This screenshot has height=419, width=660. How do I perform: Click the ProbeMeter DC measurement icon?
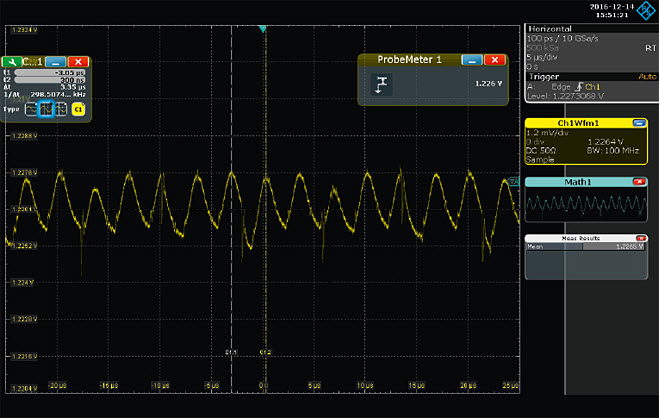pos(383,85)
